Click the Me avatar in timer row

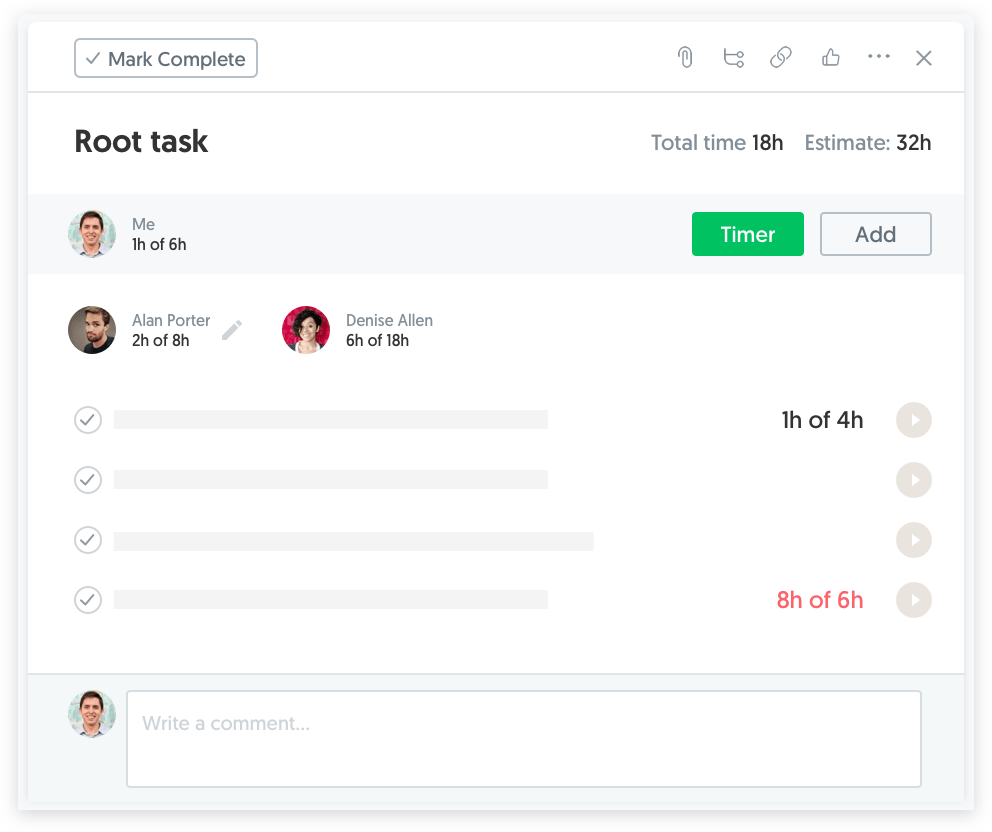pos(92,234)
